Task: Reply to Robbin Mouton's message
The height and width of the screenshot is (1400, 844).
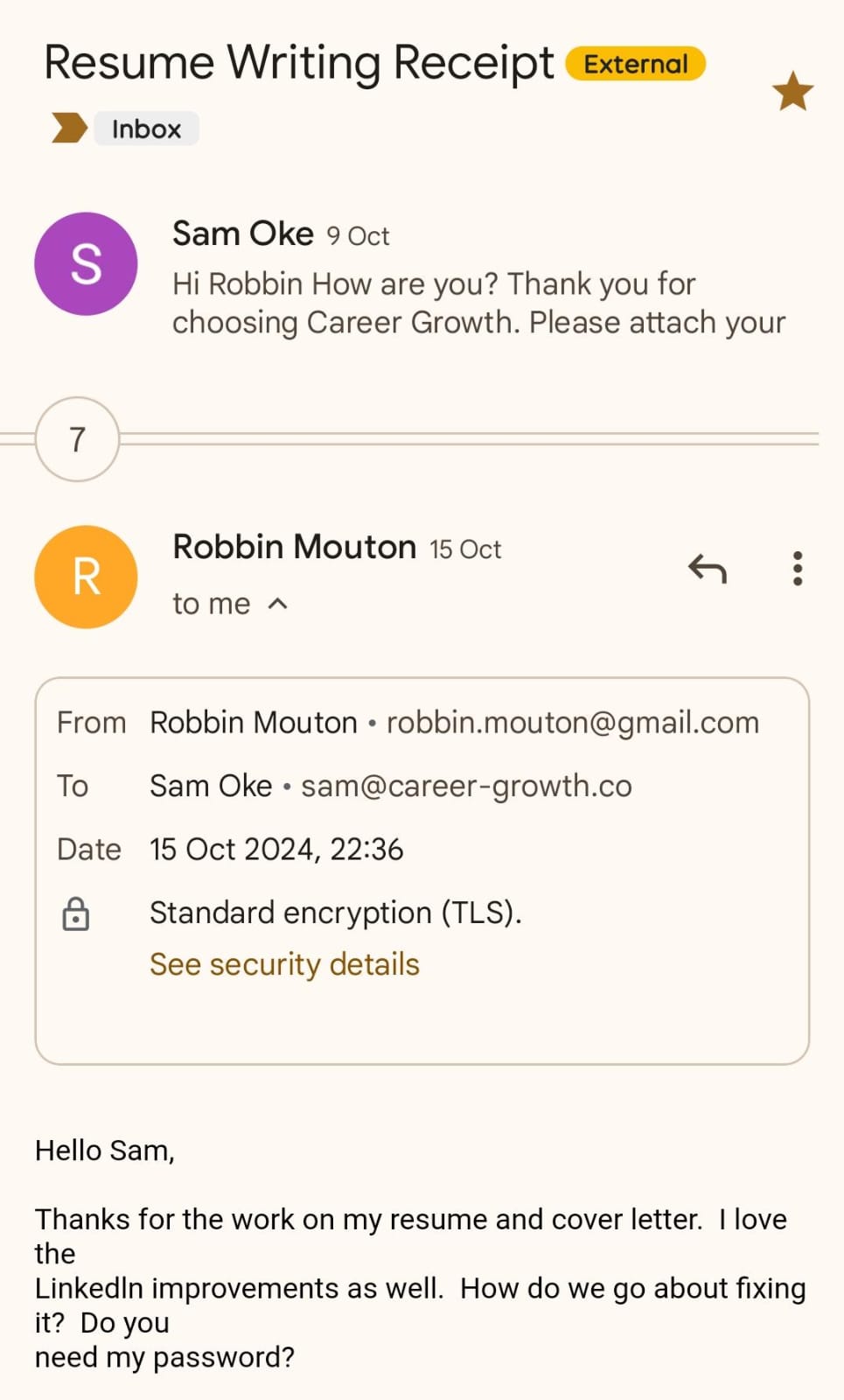Action: [x=707, y=569]
